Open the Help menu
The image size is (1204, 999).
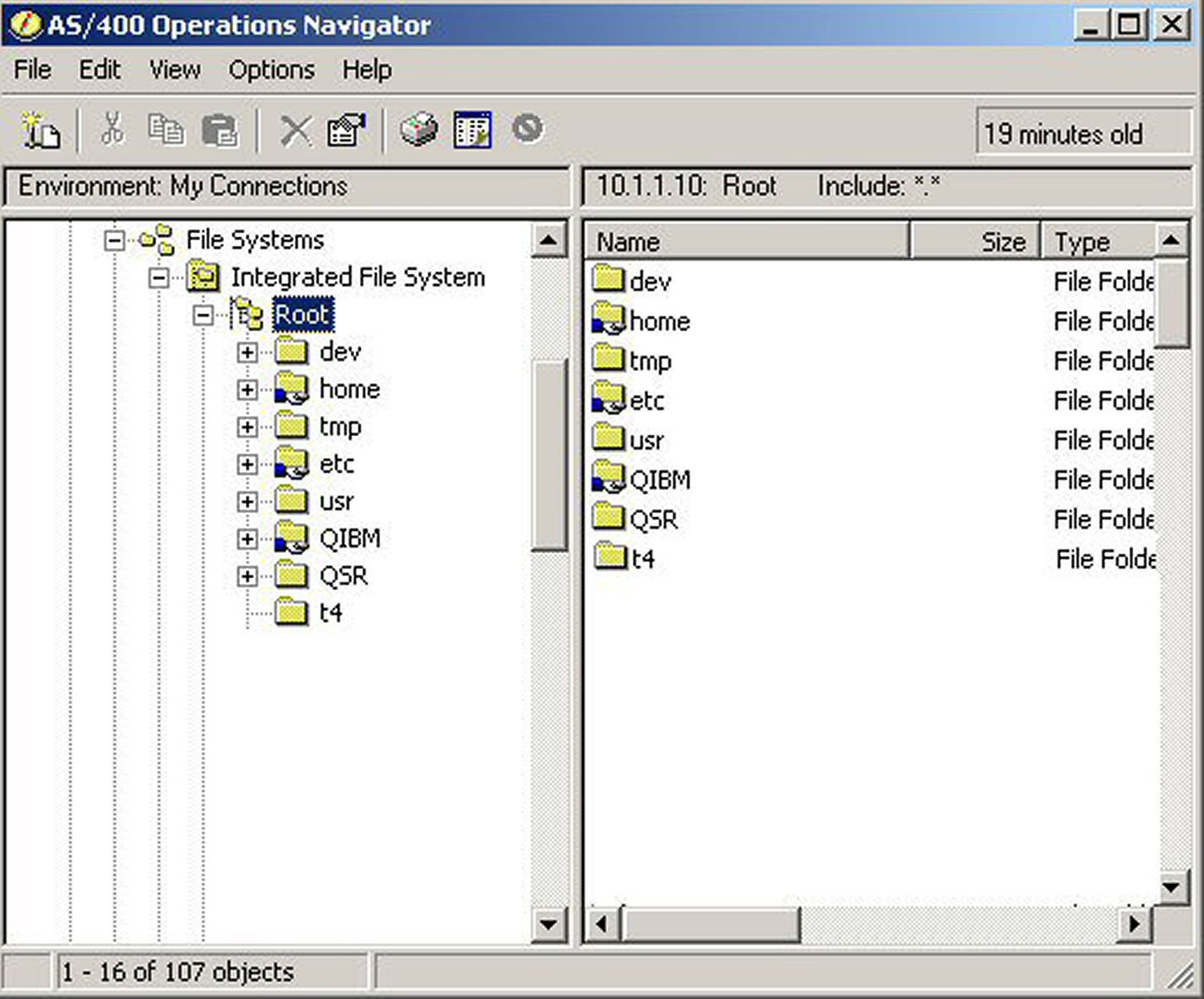click(x=367, y=69)
